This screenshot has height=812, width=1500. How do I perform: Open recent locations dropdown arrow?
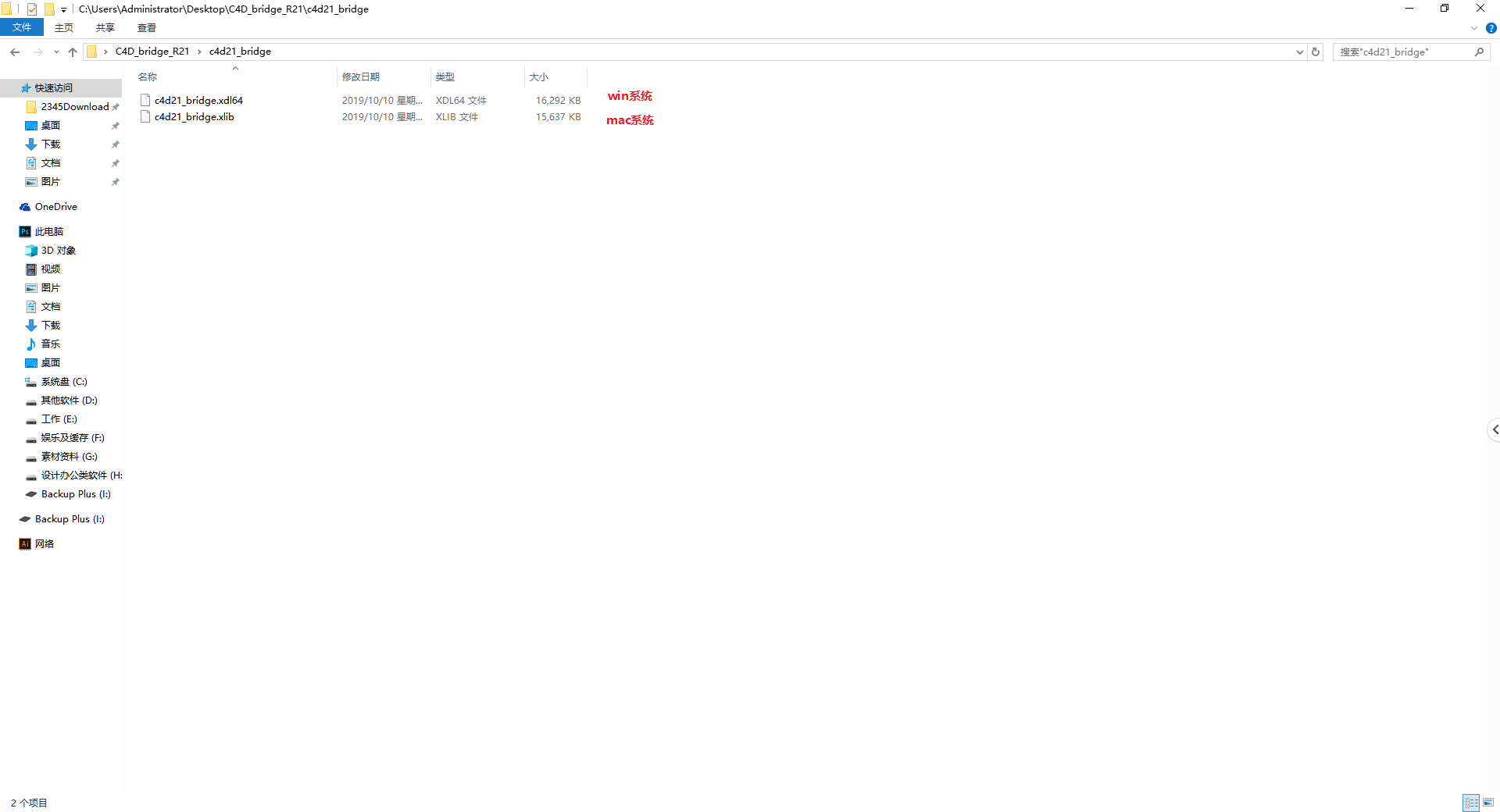[x=56, y=52]
